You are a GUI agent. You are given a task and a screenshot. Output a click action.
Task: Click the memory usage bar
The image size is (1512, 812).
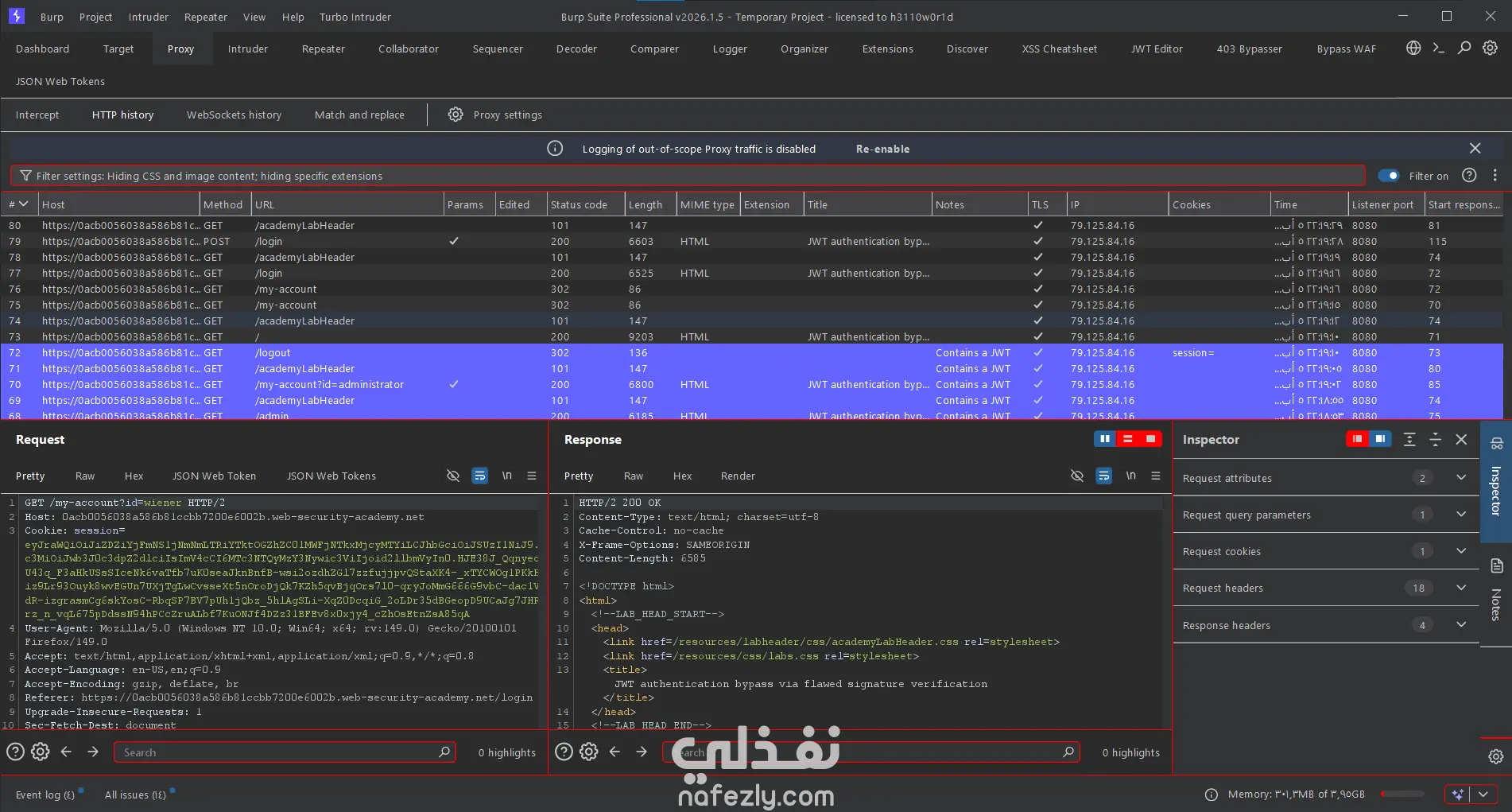click(1403, 795)
